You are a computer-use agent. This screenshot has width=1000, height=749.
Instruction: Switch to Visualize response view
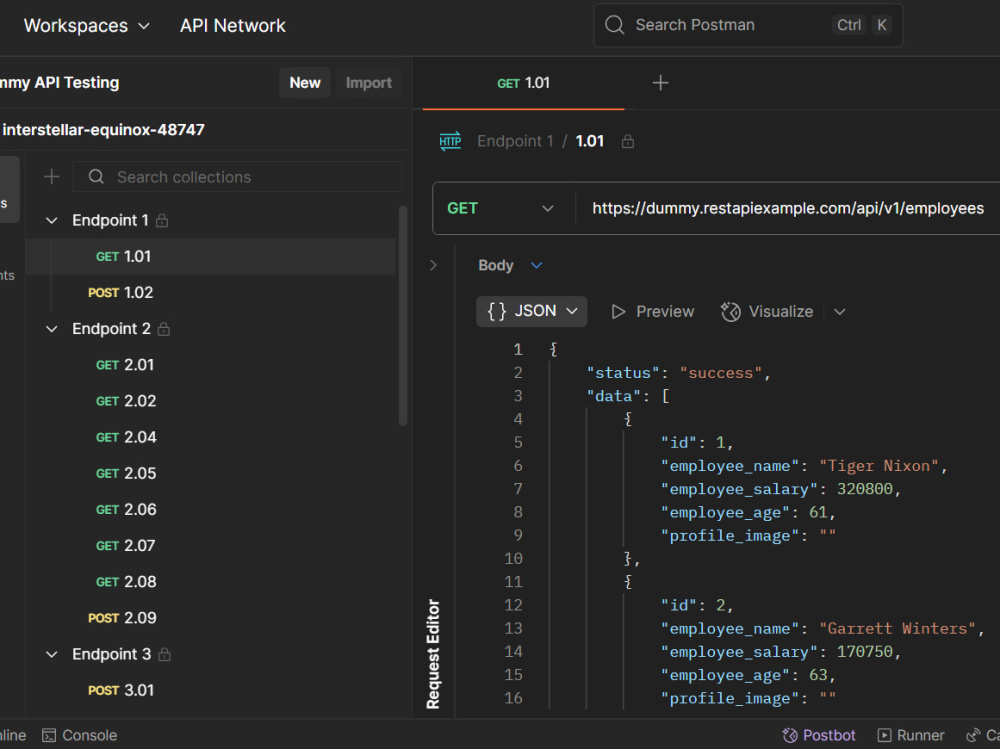point(767,311)
